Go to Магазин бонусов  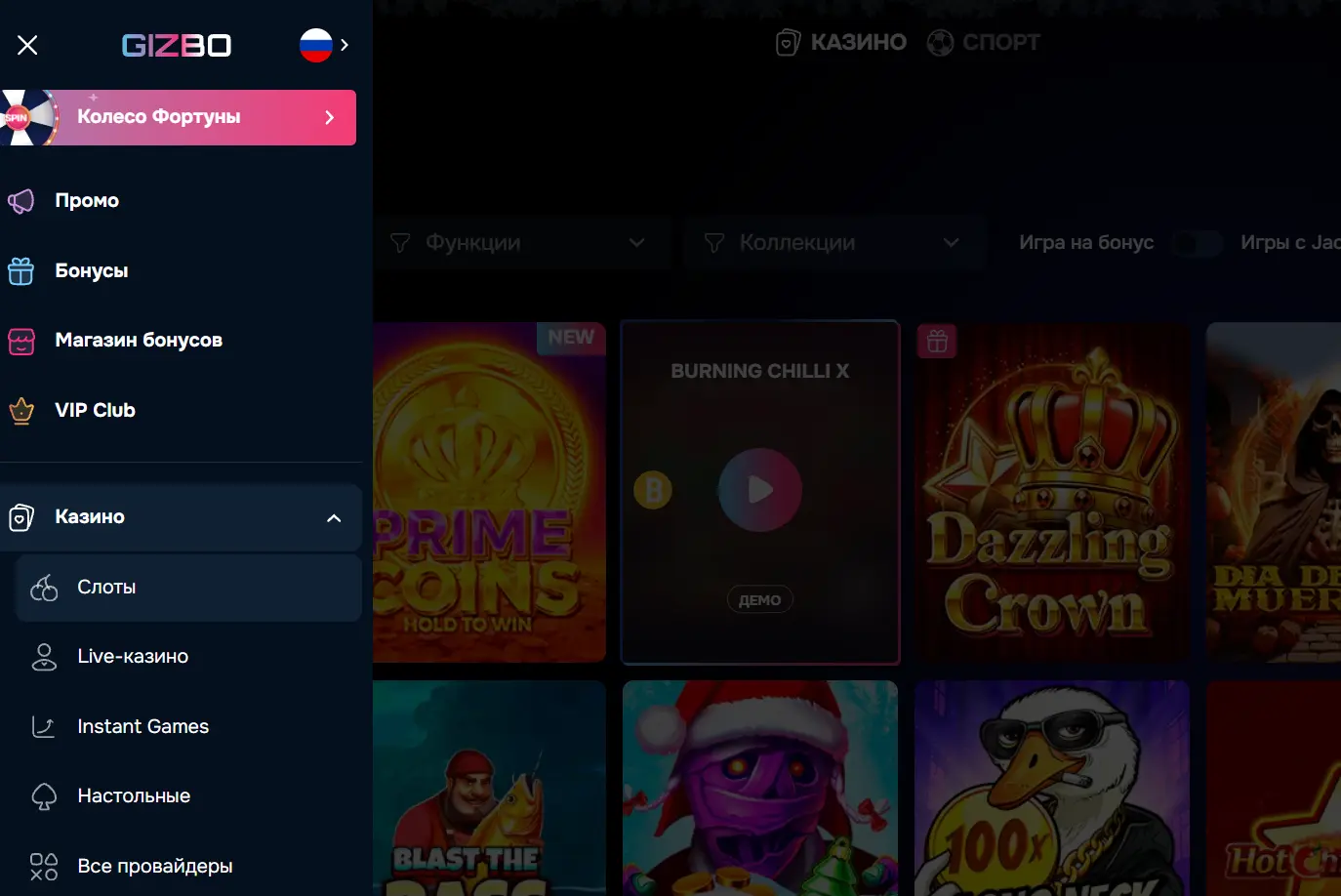pos(139,340)
